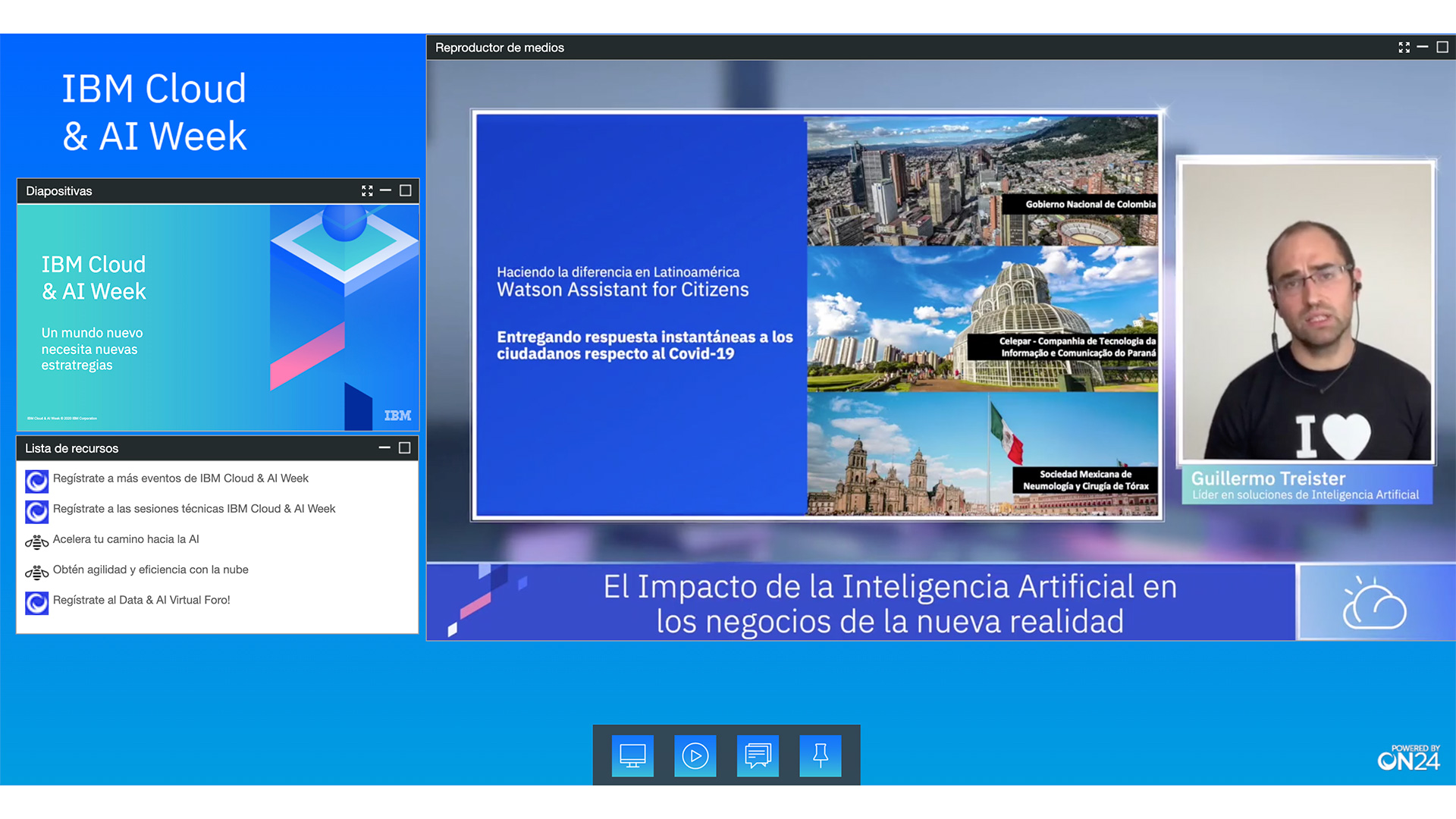Open Obtén agilidad y eficiencia con la nube

point(151,570)
